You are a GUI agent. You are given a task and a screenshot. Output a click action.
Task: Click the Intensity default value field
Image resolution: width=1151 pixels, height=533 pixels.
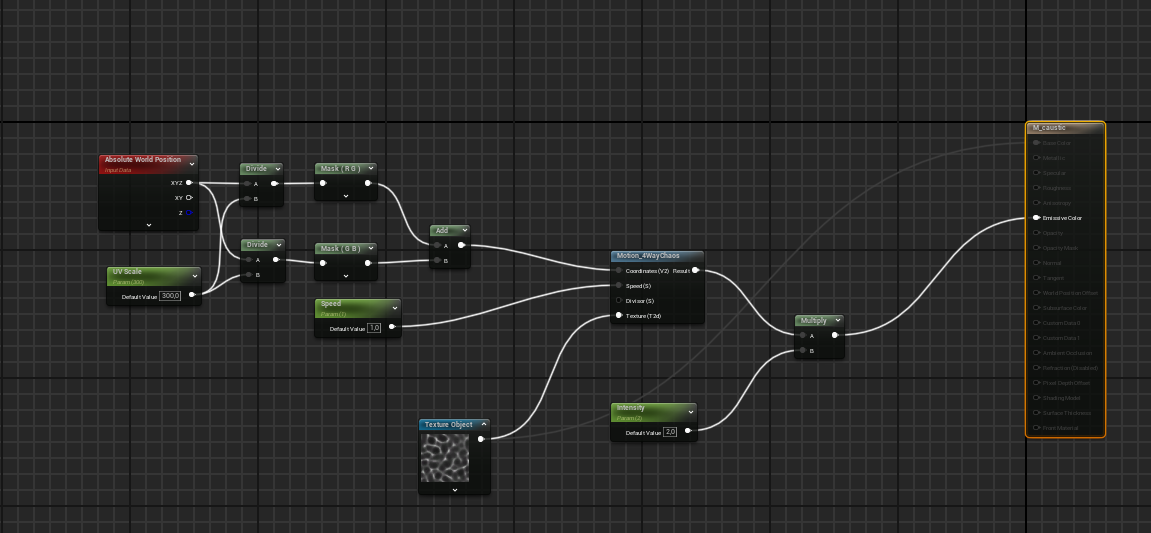click(x=670, y=432)
